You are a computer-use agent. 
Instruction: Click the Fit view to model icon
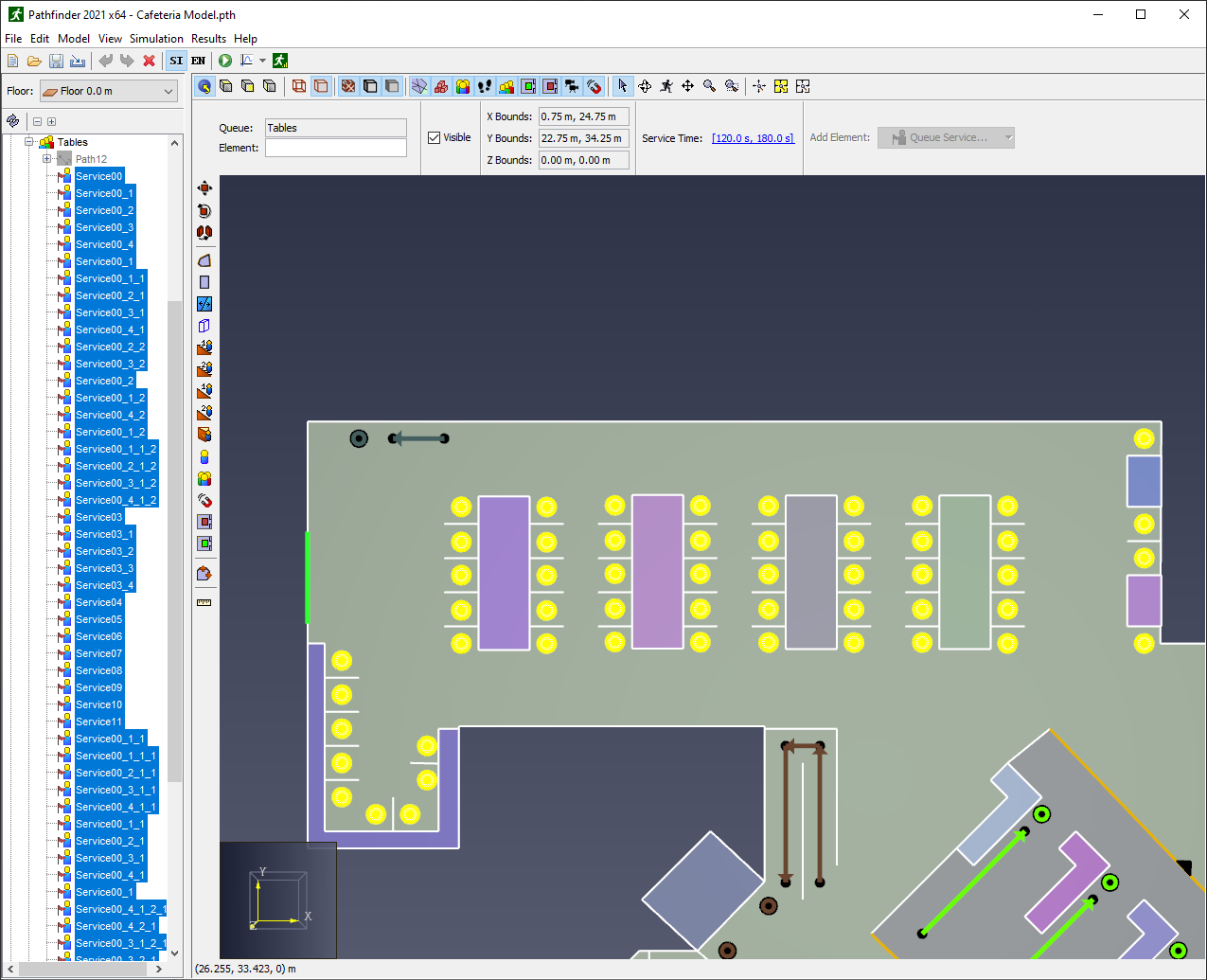pyautogui.click(x=803, y=86)
